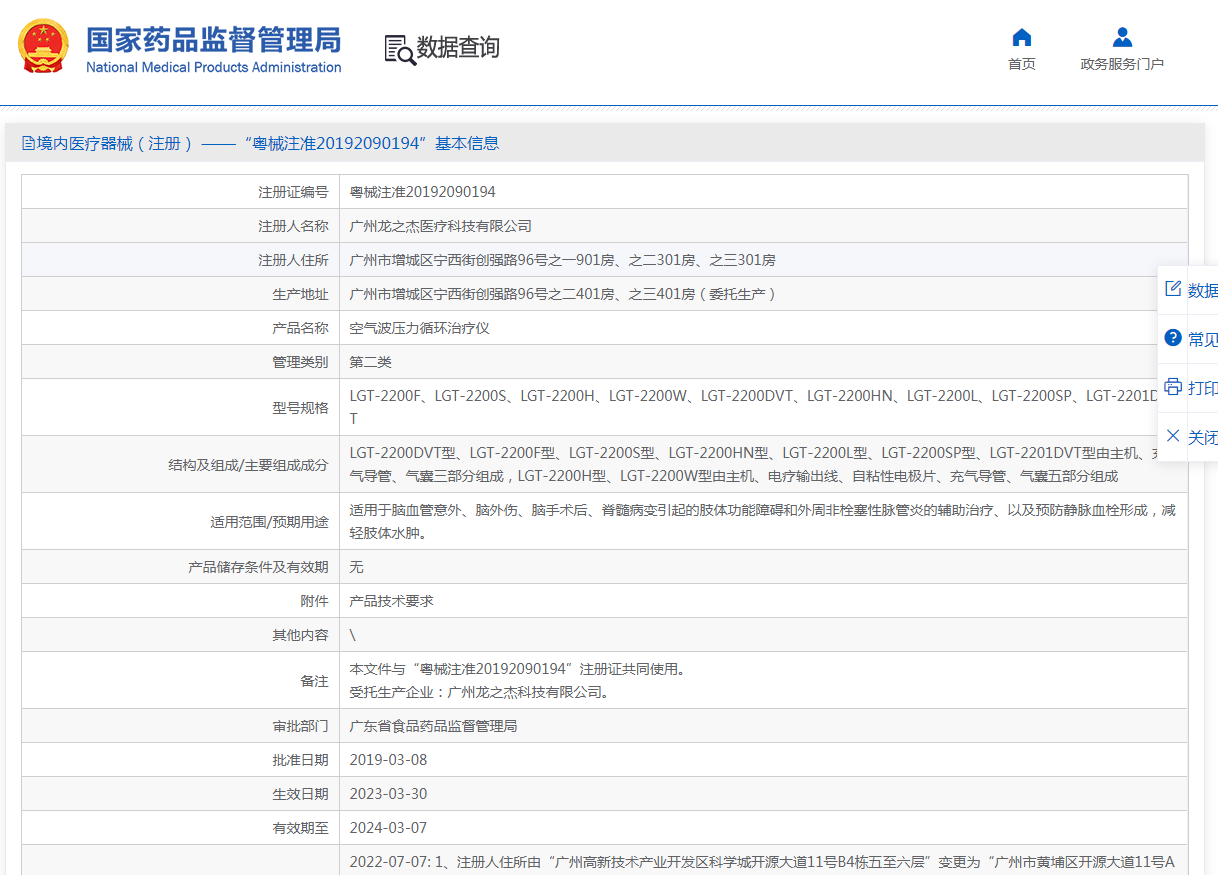Click the question mark help icon

(x=1173, y=338)
